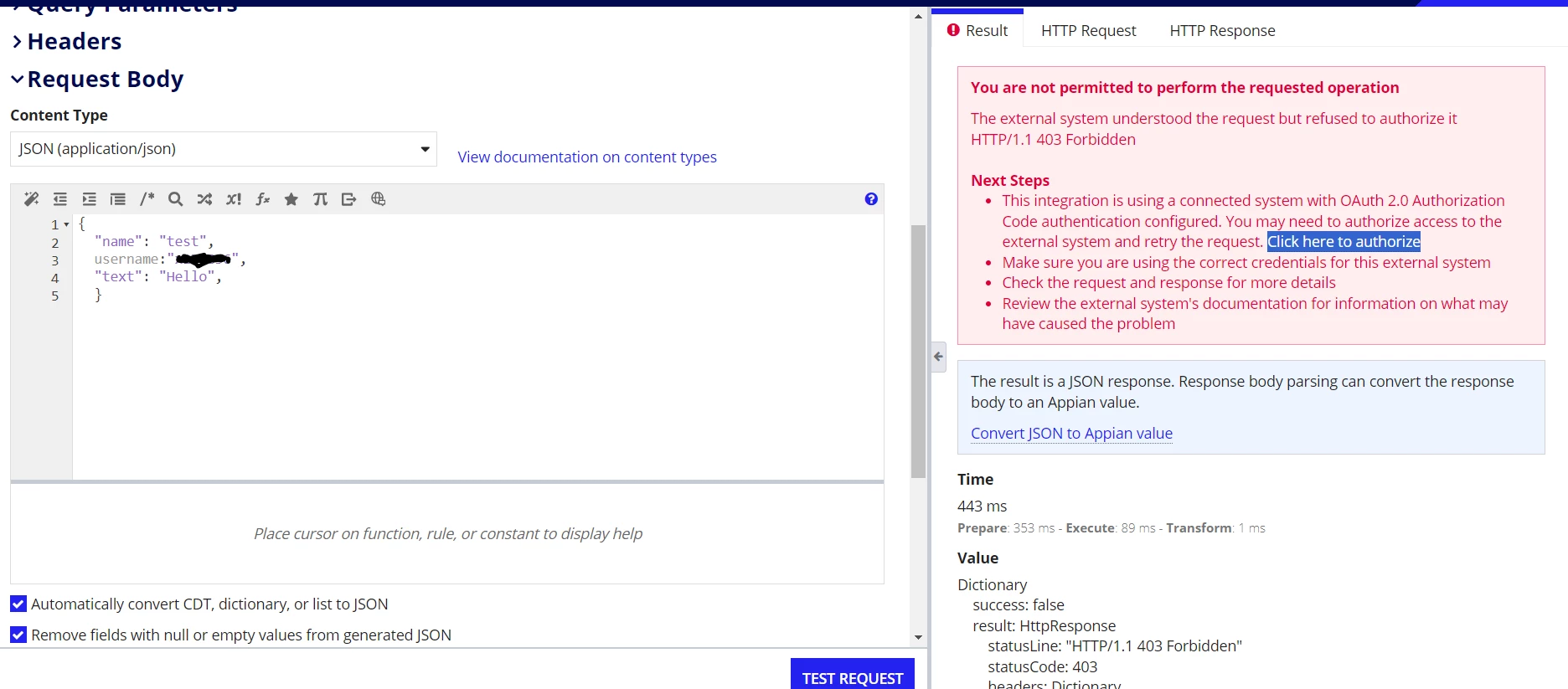Toggle comment using the /* icon

pyautogui.click(x=147, y=199)
